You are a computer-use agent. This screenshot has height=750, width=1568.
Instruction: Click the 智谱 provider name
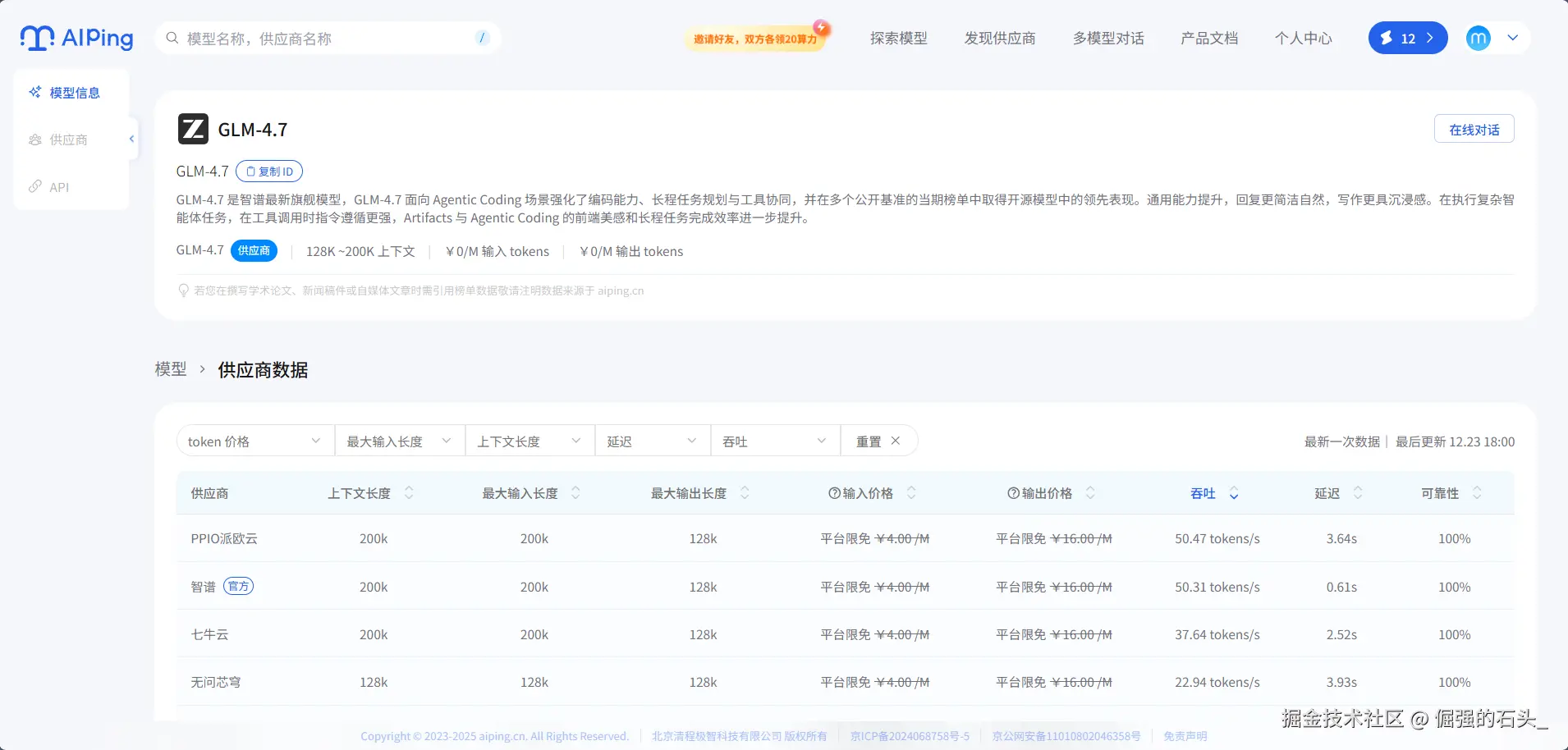click(203, 587)
